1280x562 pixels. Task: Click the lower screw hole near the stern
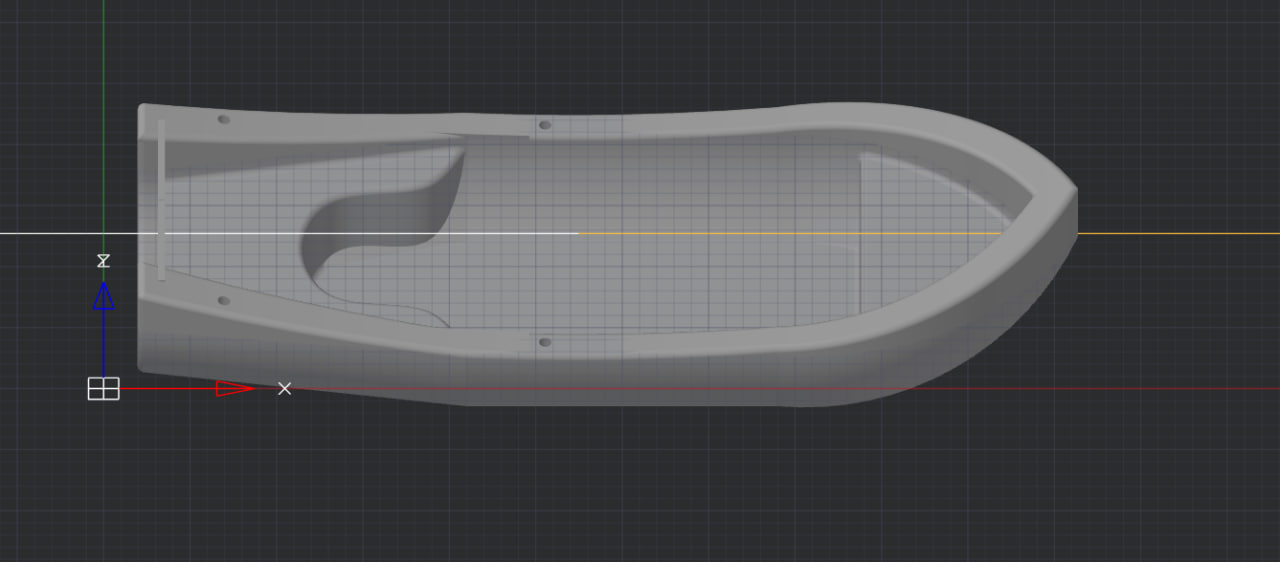tap(223, 300)
